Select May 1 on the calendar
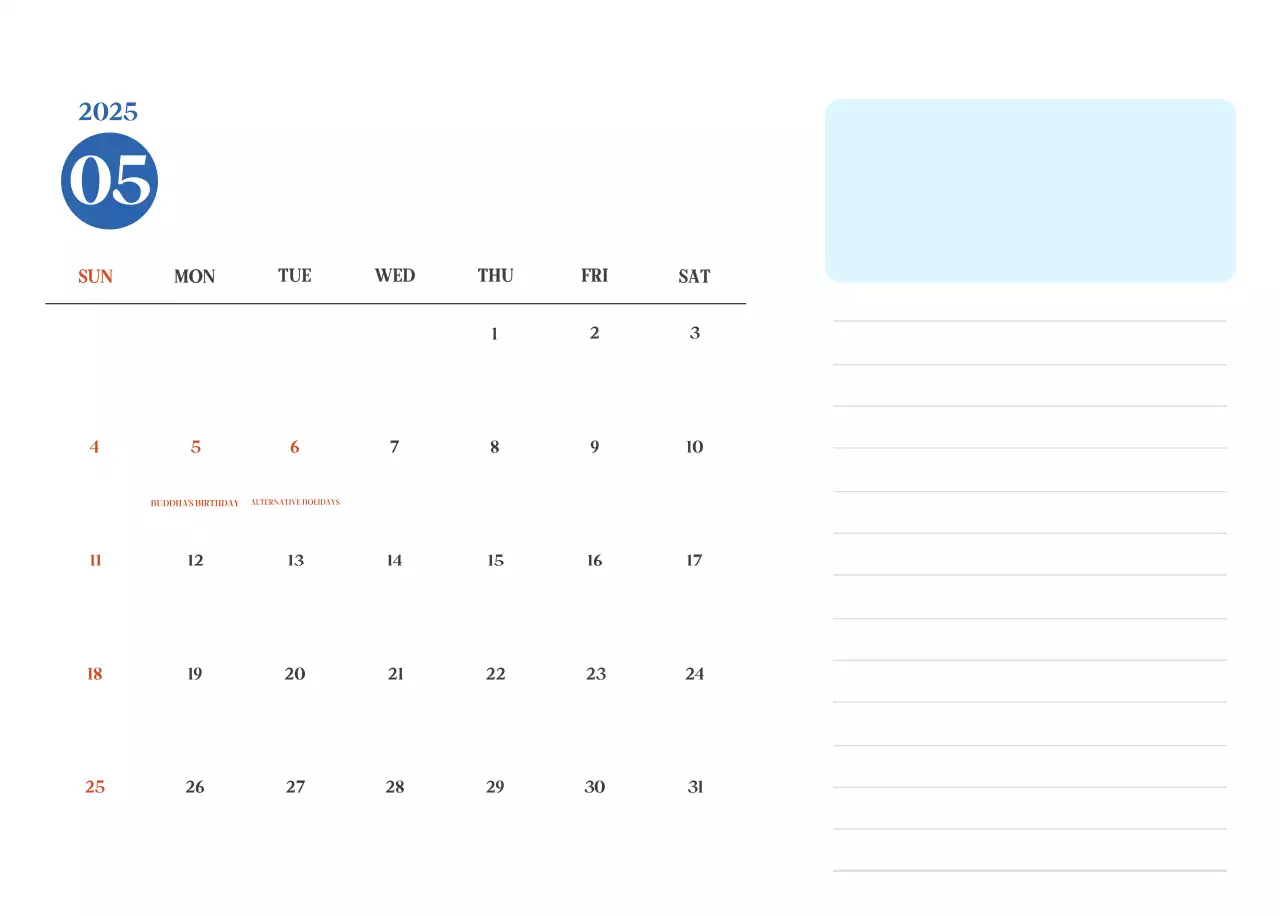This screenshot has width=1280, height=916. pyautogui.click(x=494, y=333)
